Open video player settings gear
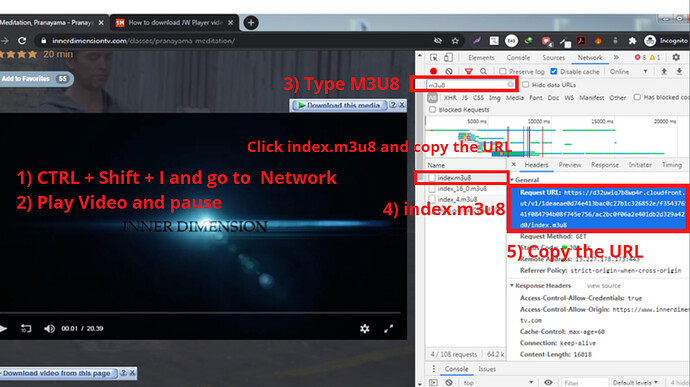The height and width of the screenshot is (387, 690). [x=364, y=328]
